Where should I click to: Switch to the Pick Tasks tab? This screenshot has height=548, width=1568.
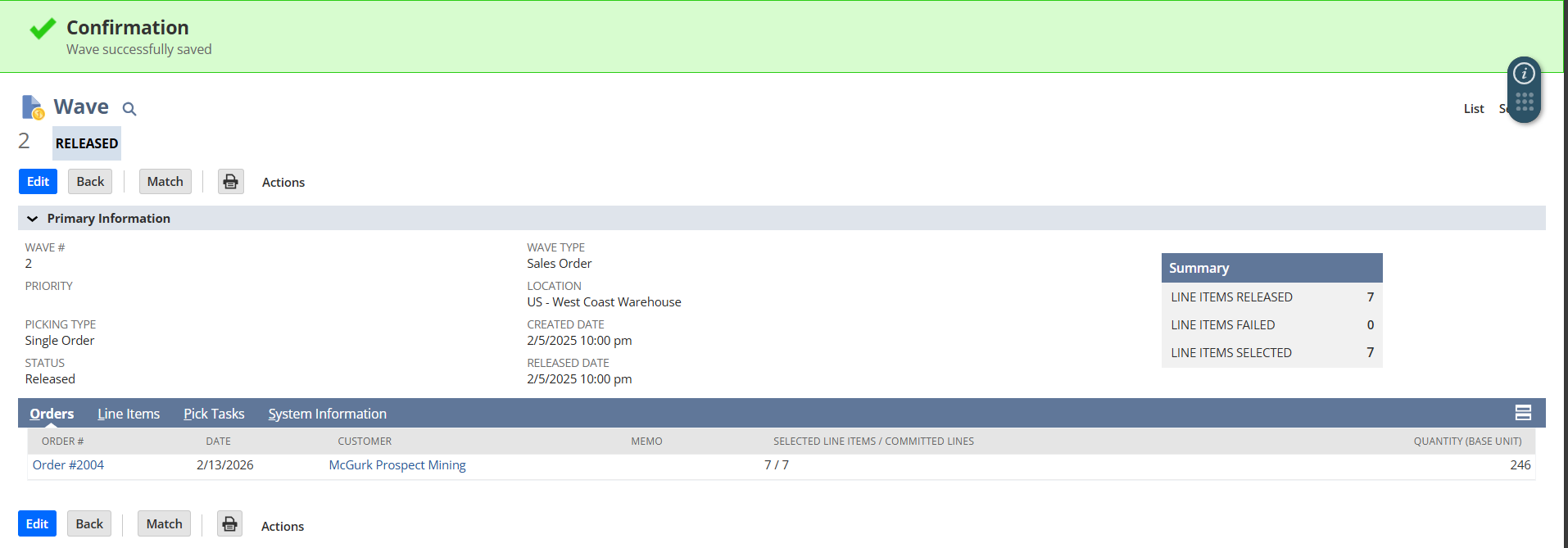[214, 414]
